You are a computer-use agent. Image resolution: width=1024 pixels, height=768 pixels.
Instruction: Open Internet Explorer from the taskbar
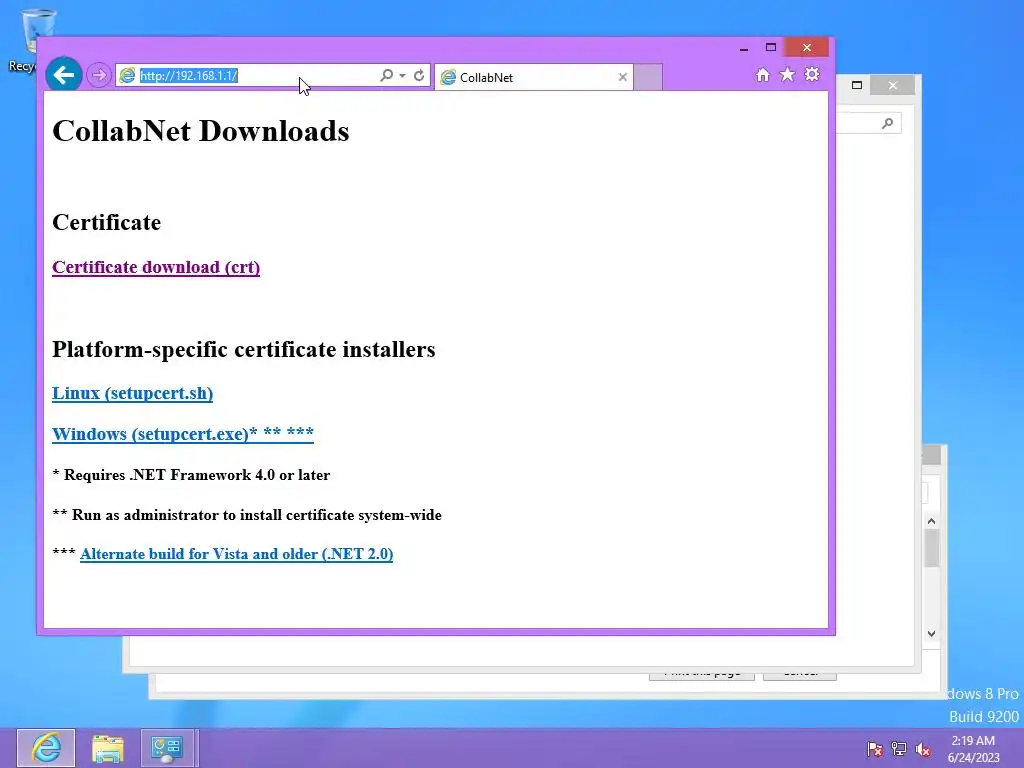(x=46, y=748)
